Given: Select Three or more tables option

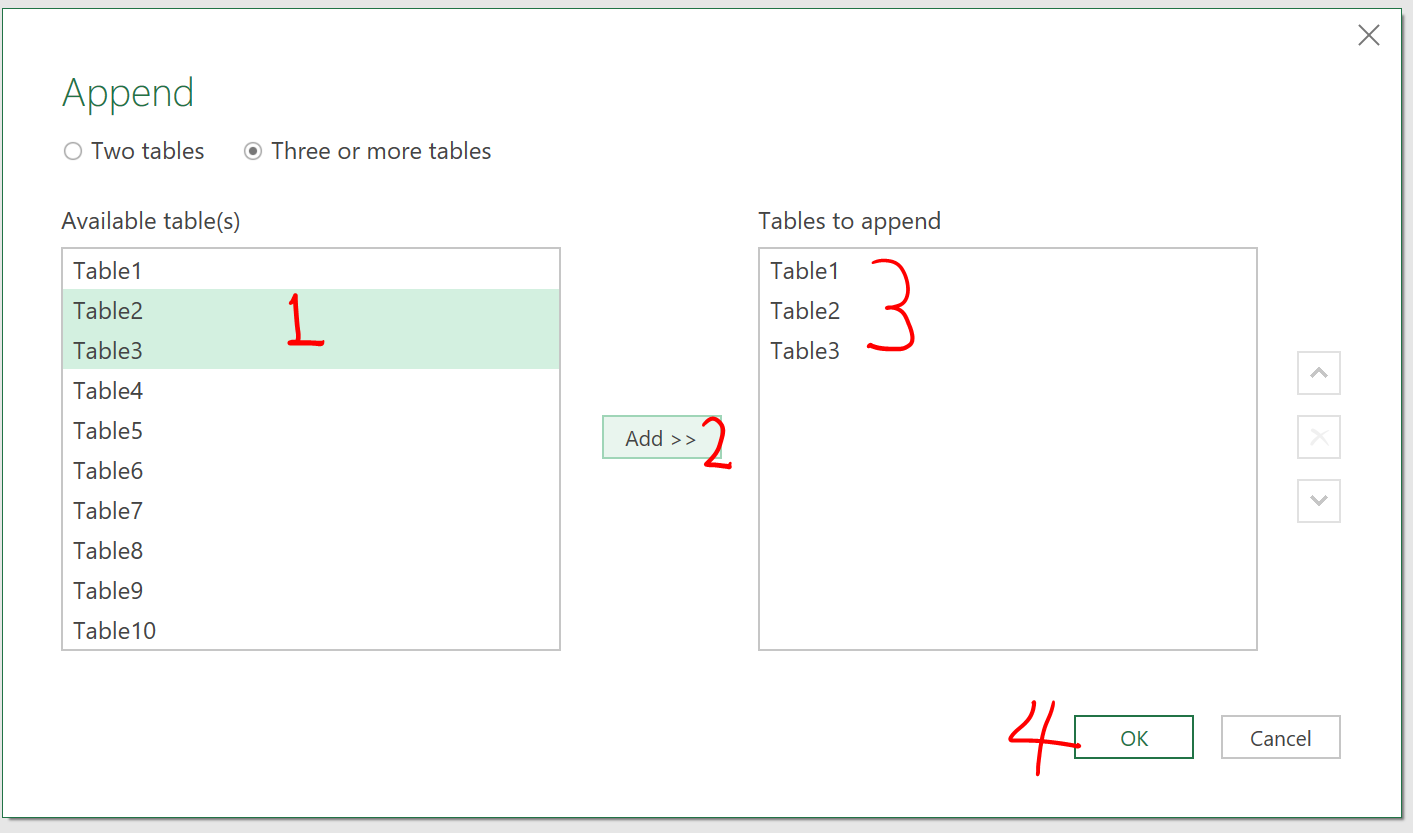Looking at the screenshot, I should [x=254, y=152].
